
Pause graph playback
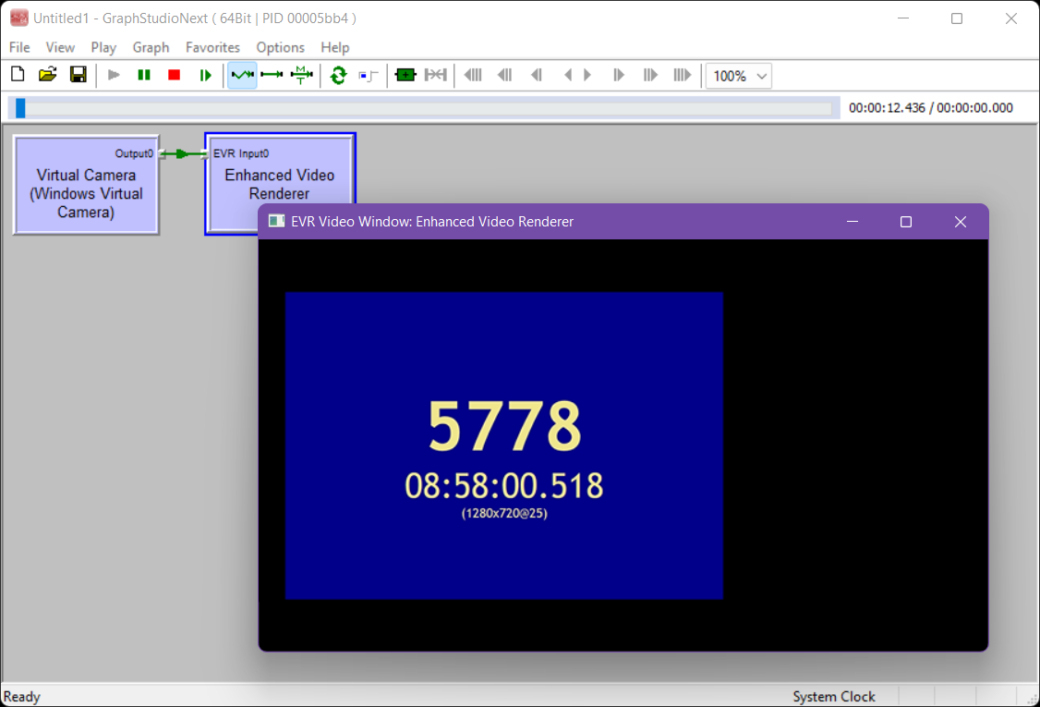[x=141, y=74]
